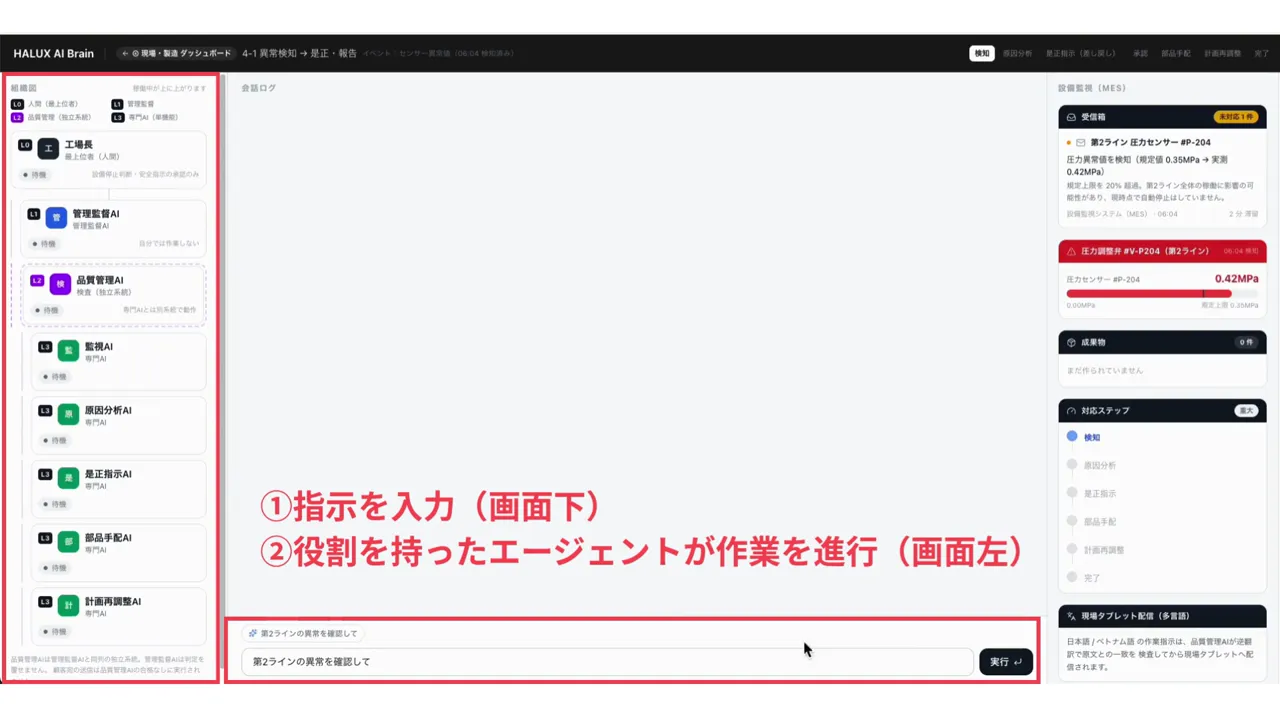Click the 第2ライン 圧力センサー #P-204 message title
Screen dimensions: 1280x720
pos(1151,143)
